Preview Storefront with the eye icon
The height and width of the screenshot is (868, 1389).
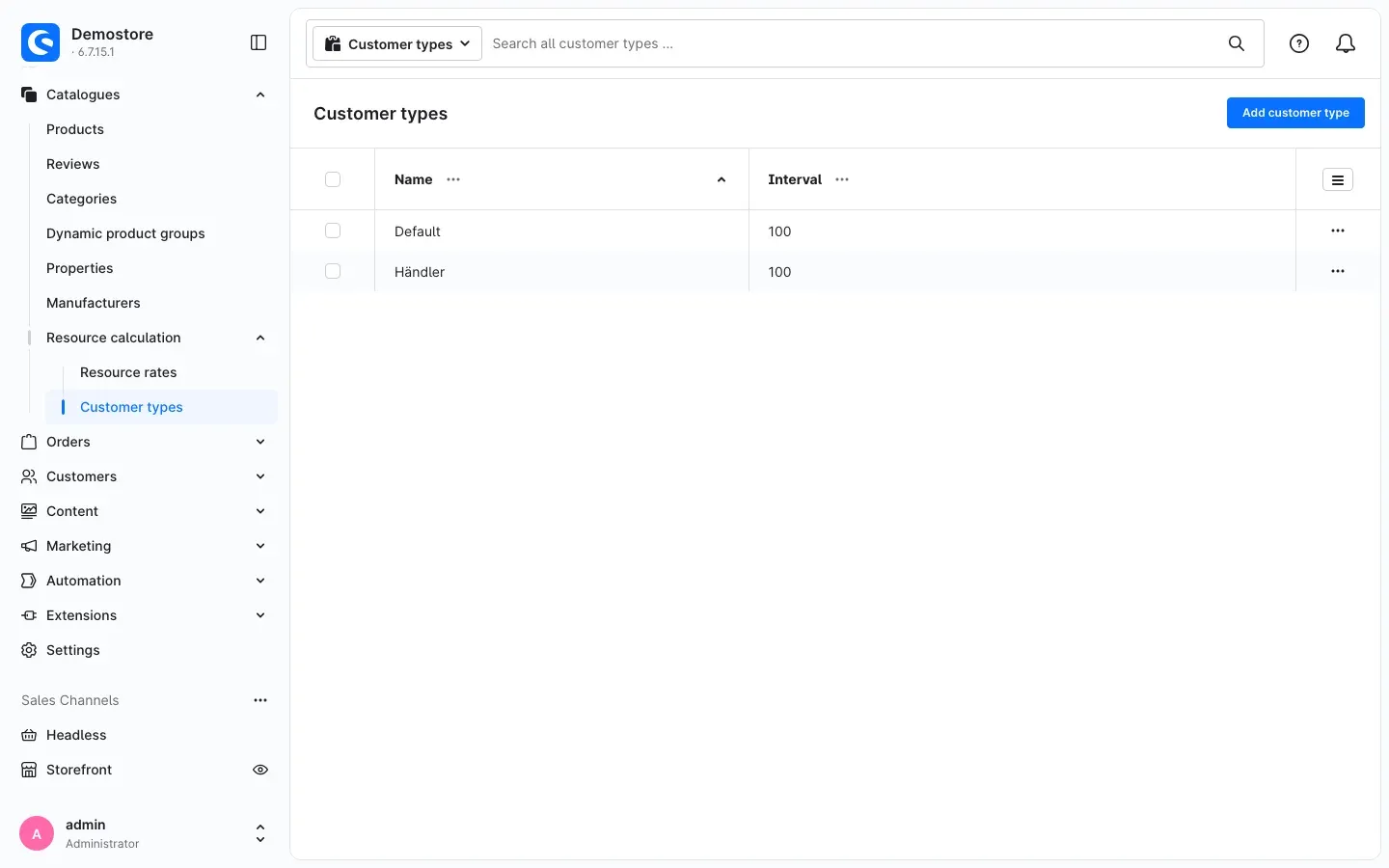pos(260,770)
